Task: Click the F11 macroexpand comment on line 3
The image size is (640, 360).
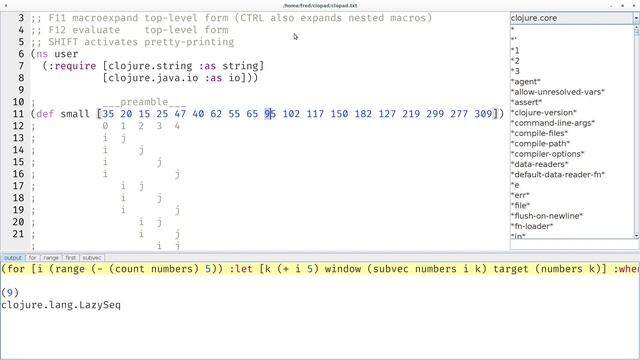Action: tap(231, 18)
